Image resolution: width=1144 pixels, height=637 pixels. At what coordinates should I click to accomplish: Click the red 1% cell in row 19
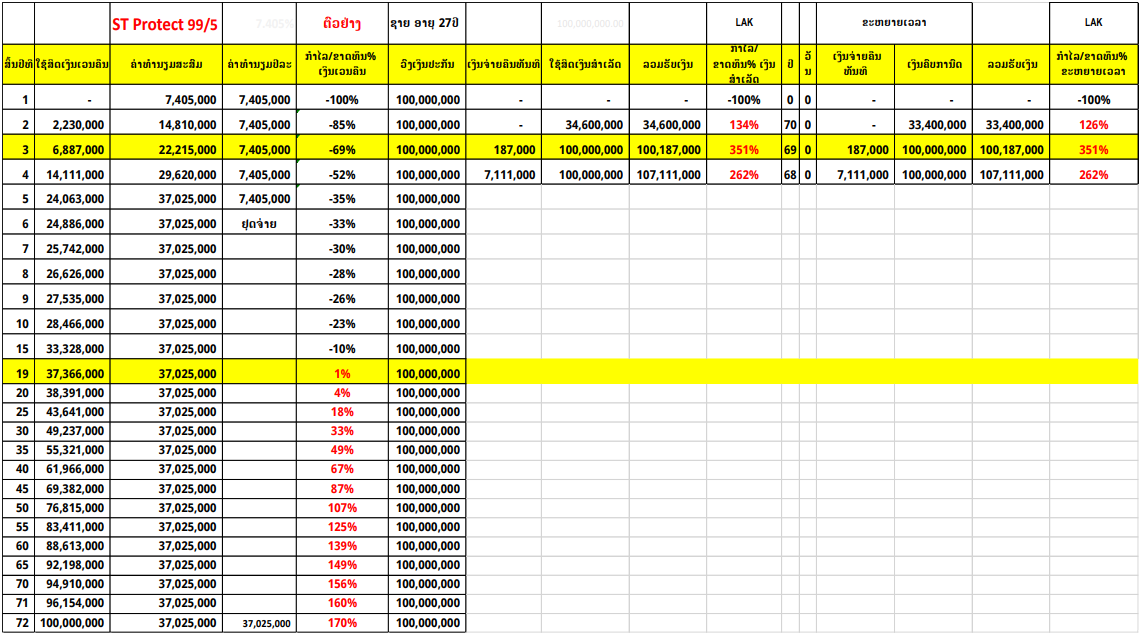point(342,374)
